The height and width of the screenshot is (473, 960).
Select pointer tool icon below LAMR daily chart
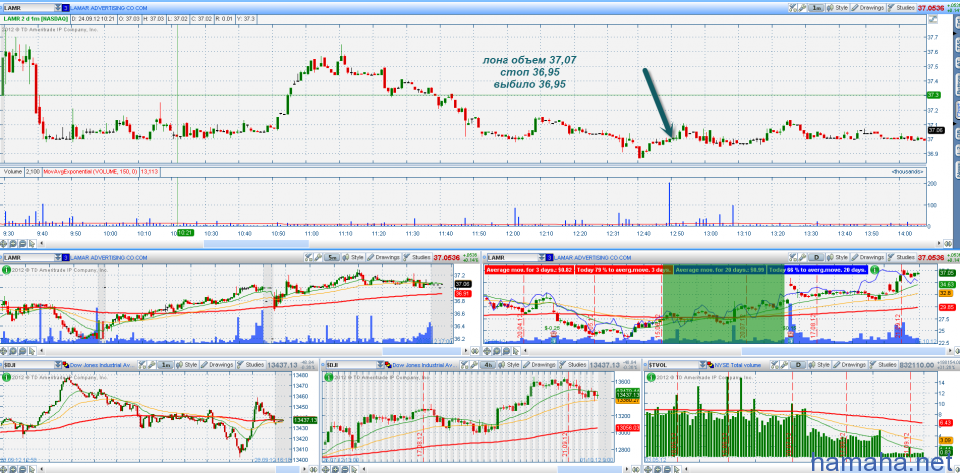pyautogui.click(x=516, y=351)
